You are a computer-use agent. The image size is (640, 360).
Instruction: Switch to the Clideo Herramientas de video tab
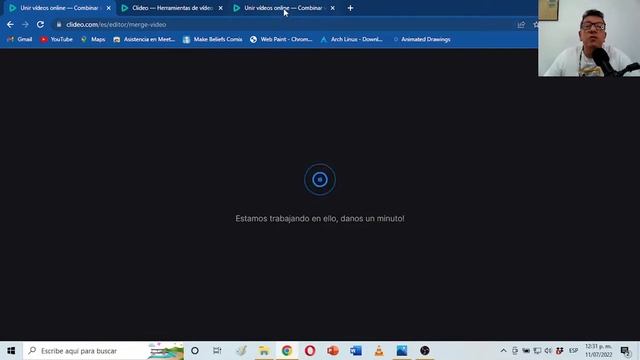click(172, 8)
